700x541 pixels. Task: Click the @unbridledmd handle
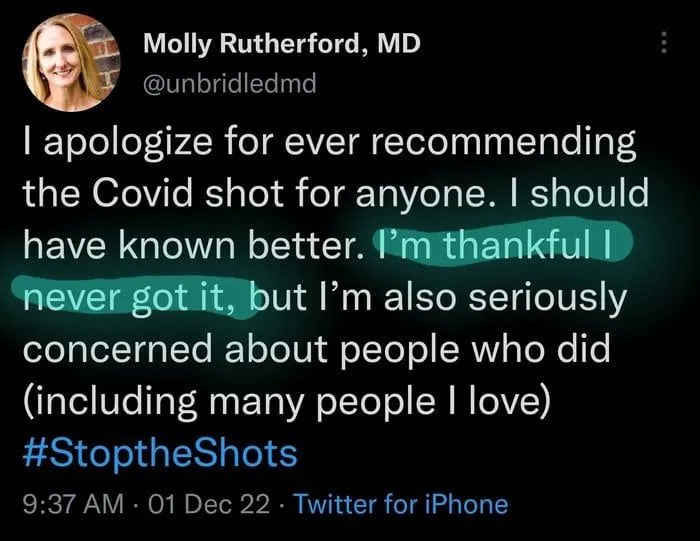tap(230, 83)
